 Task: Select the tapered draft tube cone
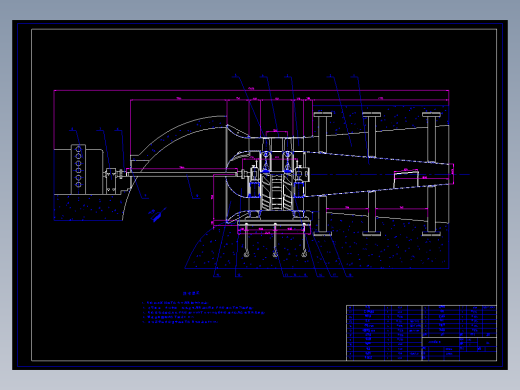point(378,174)
